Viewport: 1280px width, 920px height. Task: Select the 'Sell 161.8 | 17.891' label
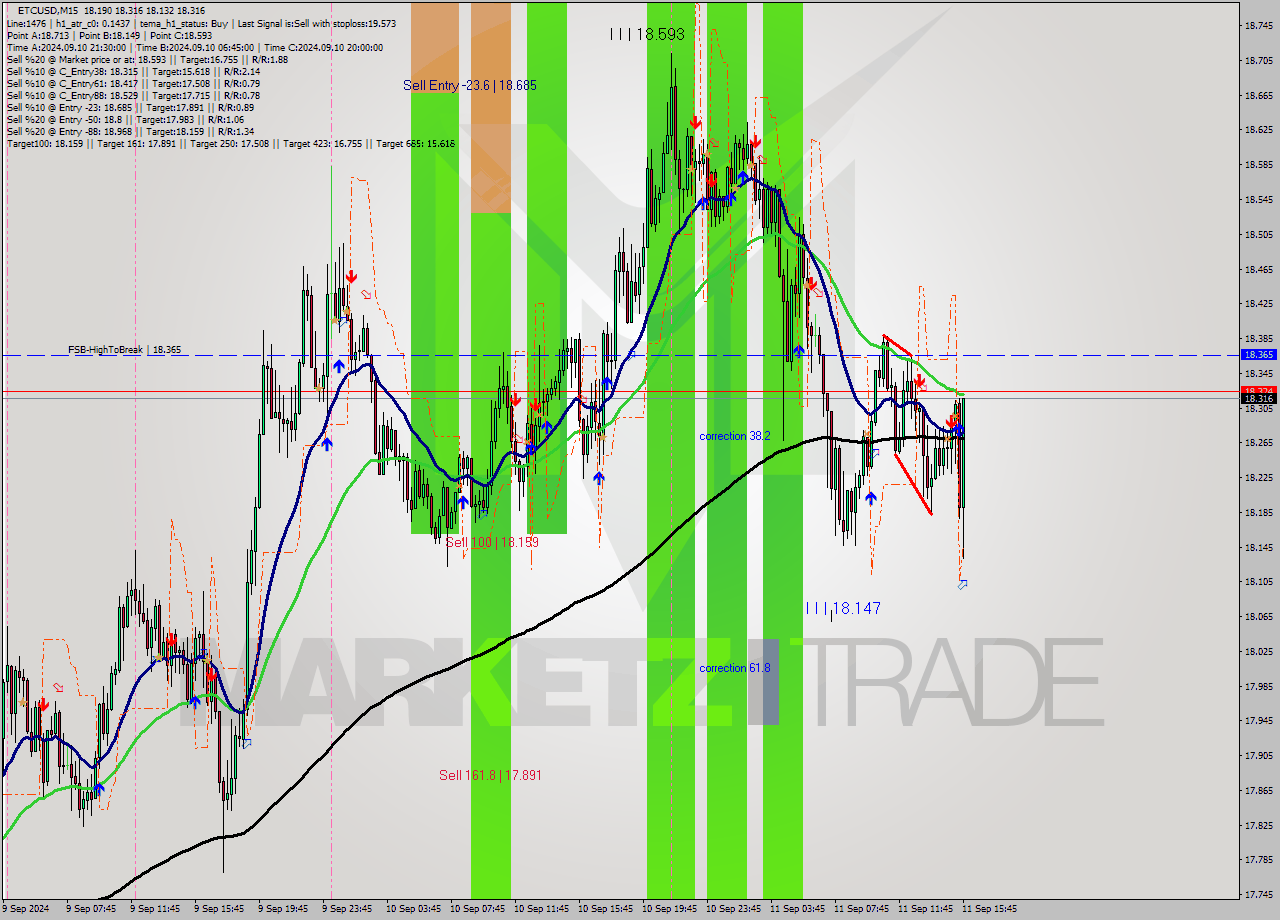click(490, 775)
